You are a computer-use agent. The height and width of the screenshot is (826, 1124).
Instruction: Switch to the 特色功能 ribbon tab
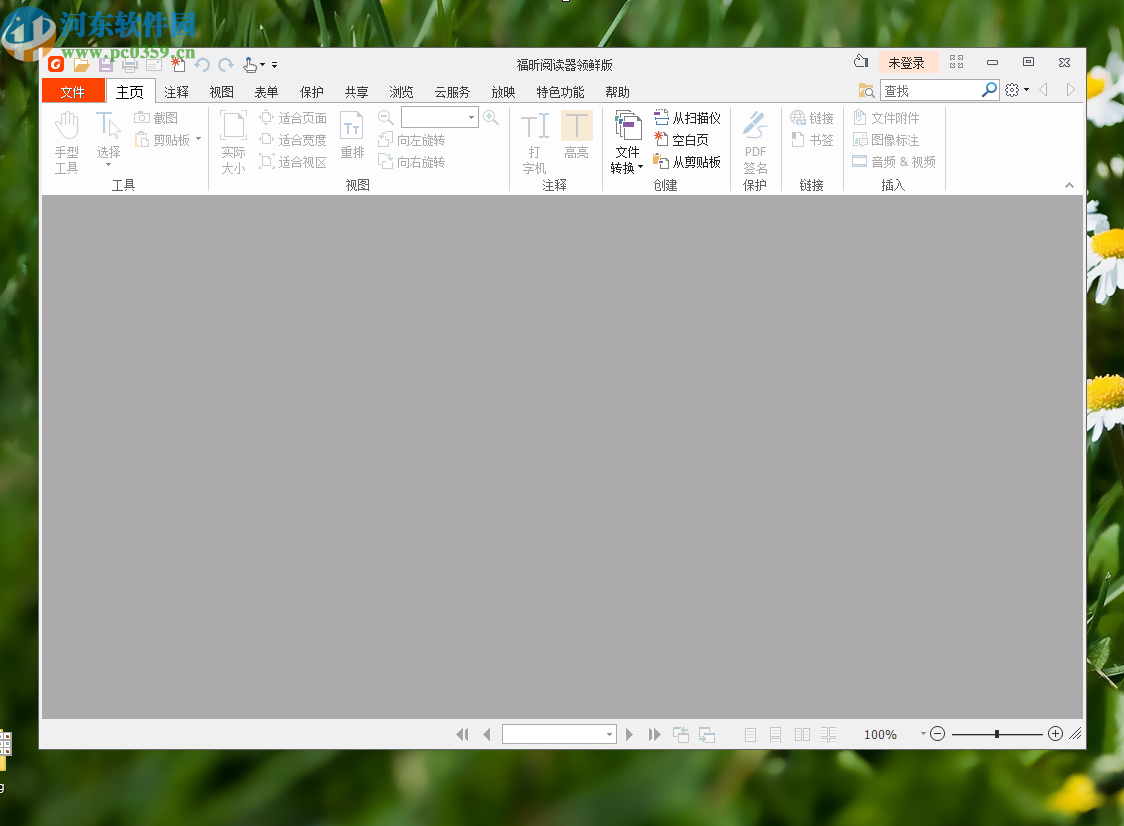pyautogui.click(x=561, y=92)
